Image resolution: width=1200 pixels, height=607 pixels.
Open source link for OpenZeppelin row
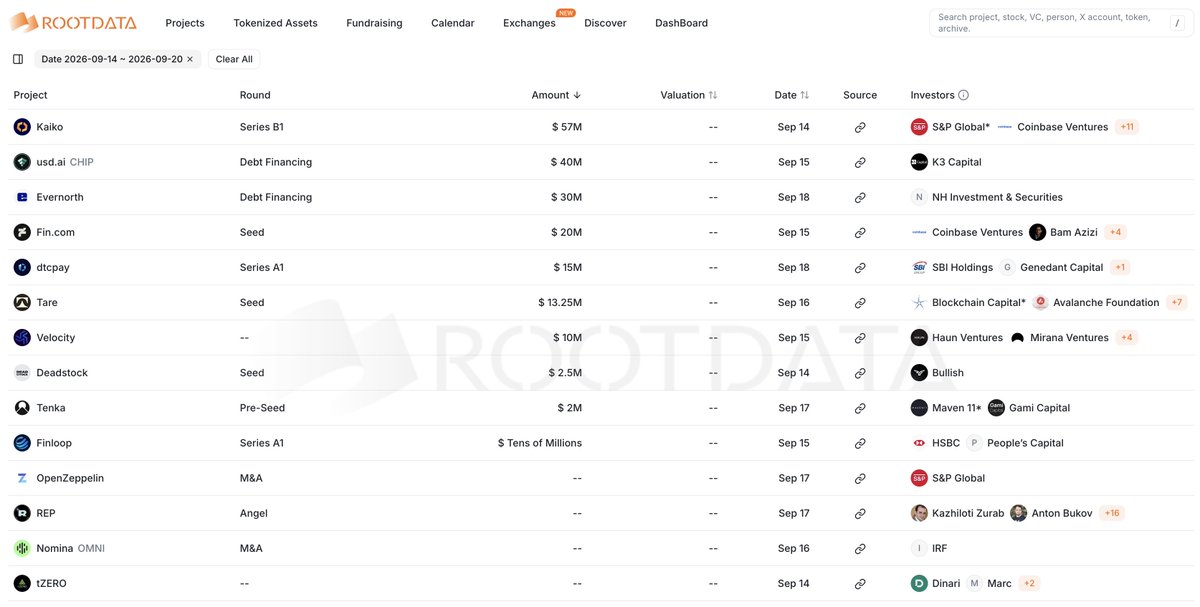coord(860,478)
